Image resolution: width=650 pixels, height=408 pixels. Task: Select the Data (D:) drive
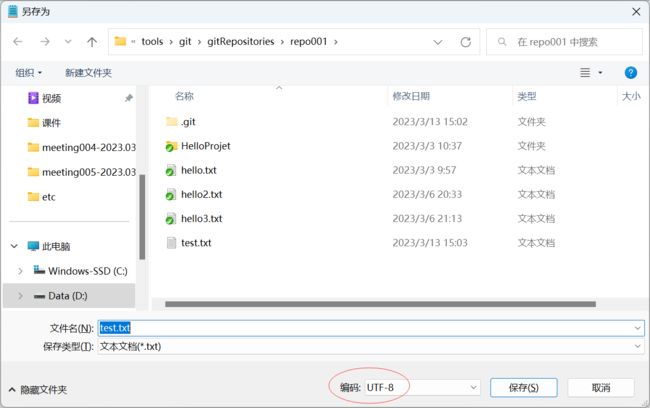(68, 296)
